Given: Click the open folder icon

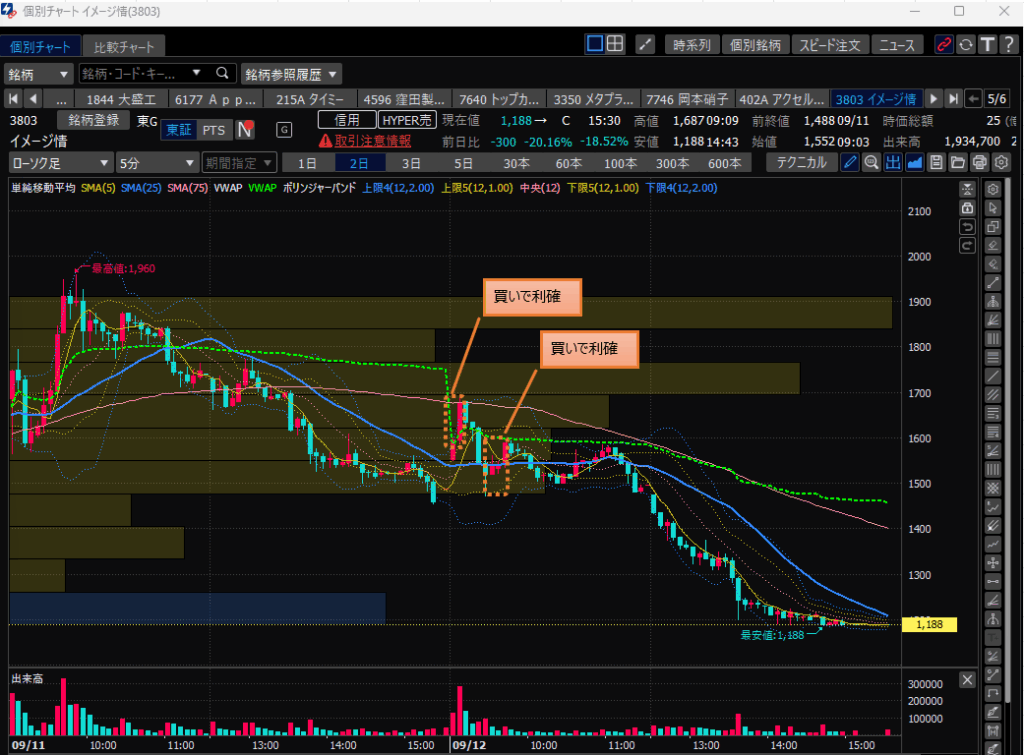Looking at the screenshot, I should coord(958,163).
